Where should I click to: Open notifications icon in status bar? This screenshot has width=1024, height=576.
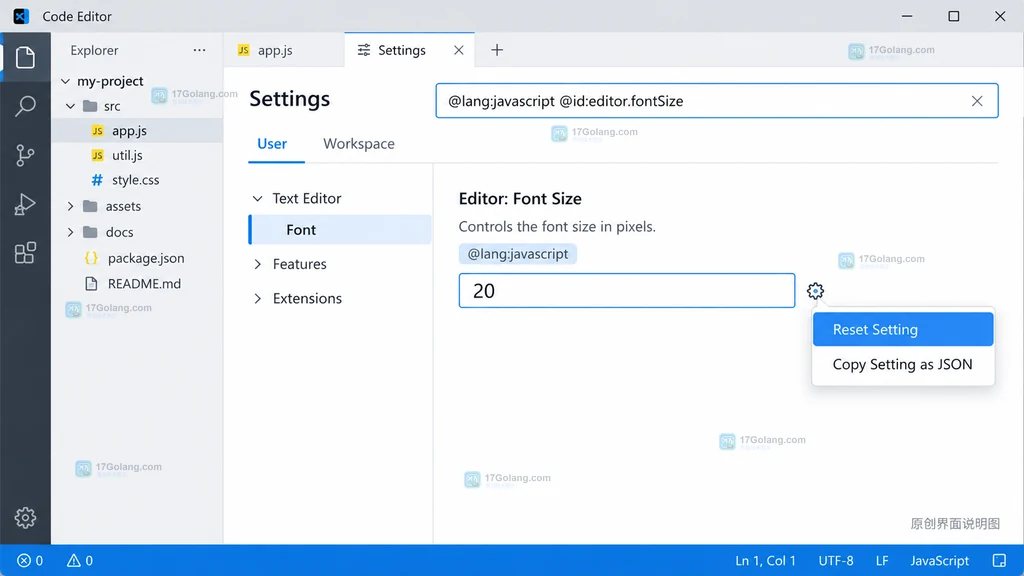[x=999, y=560]
